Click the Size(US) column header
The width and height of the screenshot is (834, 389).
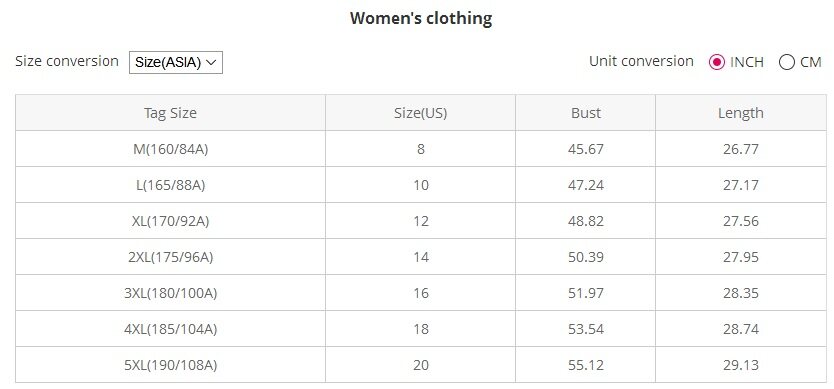[421, 113]
